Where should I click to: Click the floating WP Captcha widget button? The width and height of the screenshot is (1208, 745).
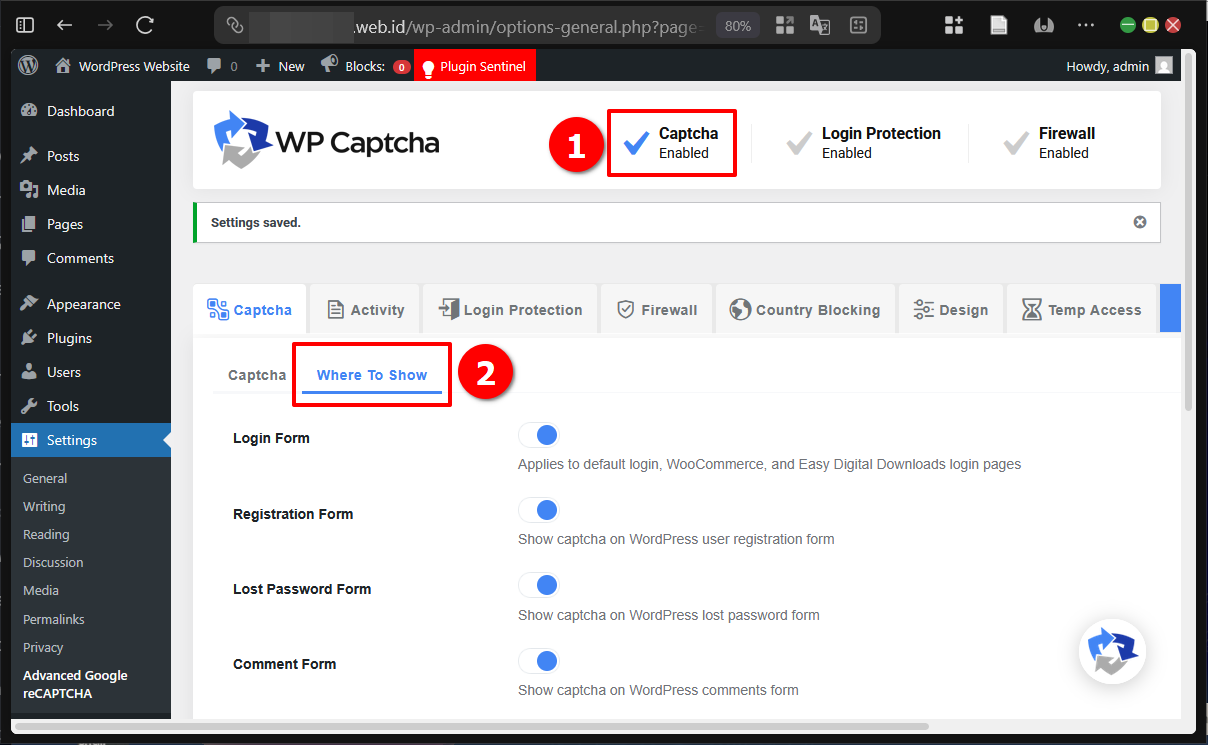pyautogui.click(x=1112, y=651)
